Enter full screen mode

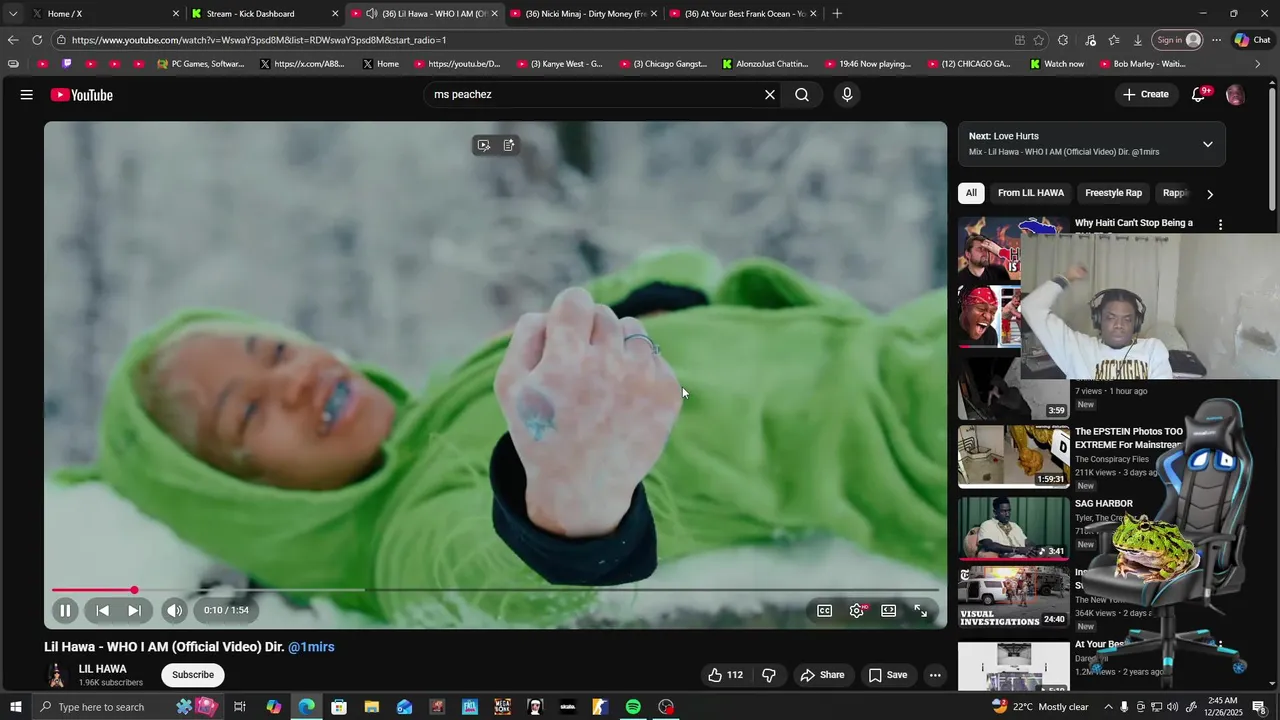pyautogui.click(x=921, y=611)
